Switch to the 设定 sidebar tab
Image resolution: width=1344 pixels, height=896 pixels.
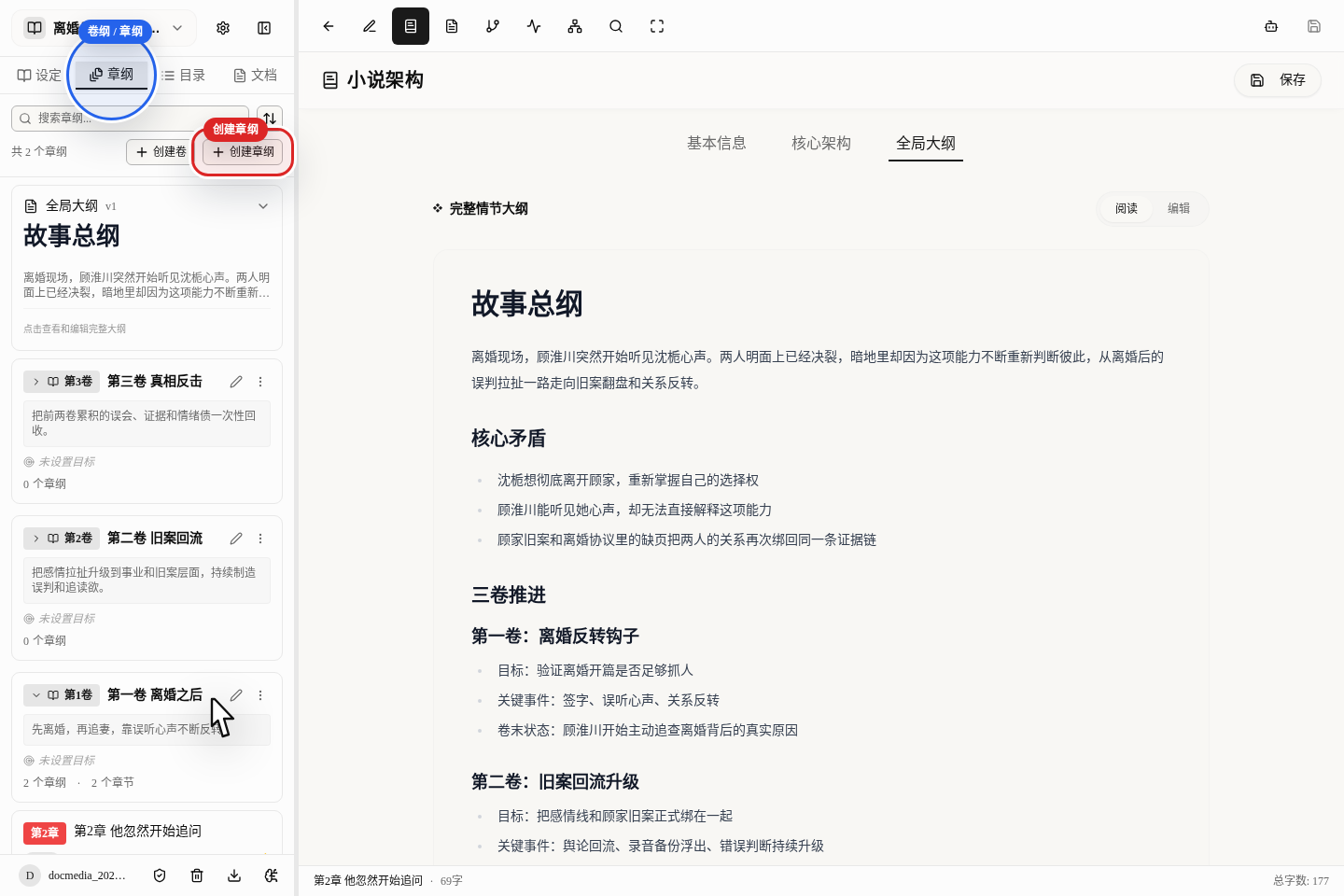tap(39, 76)
